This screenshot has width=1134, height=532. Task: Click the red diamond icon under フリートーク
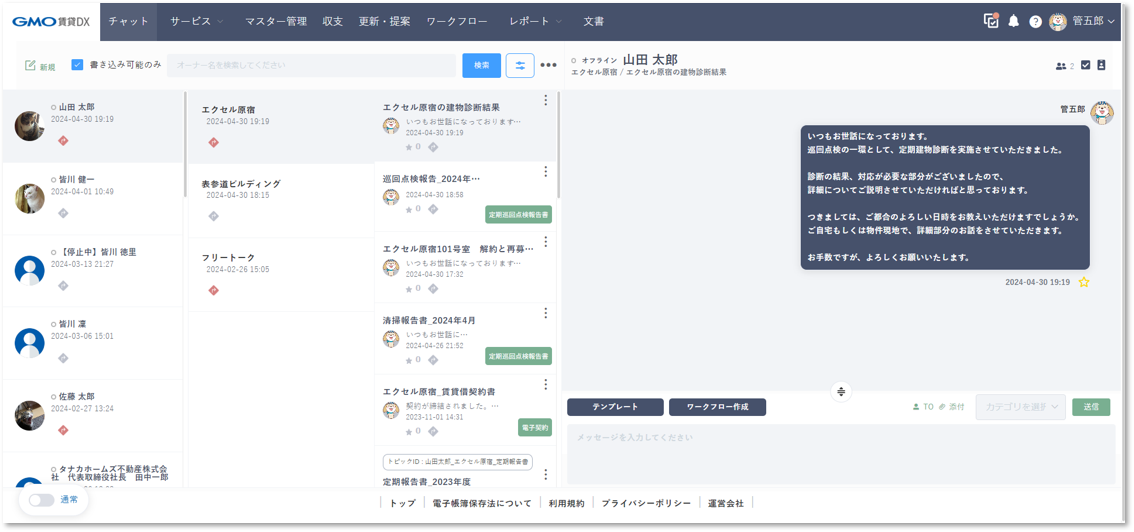click(x=213, y=291)
